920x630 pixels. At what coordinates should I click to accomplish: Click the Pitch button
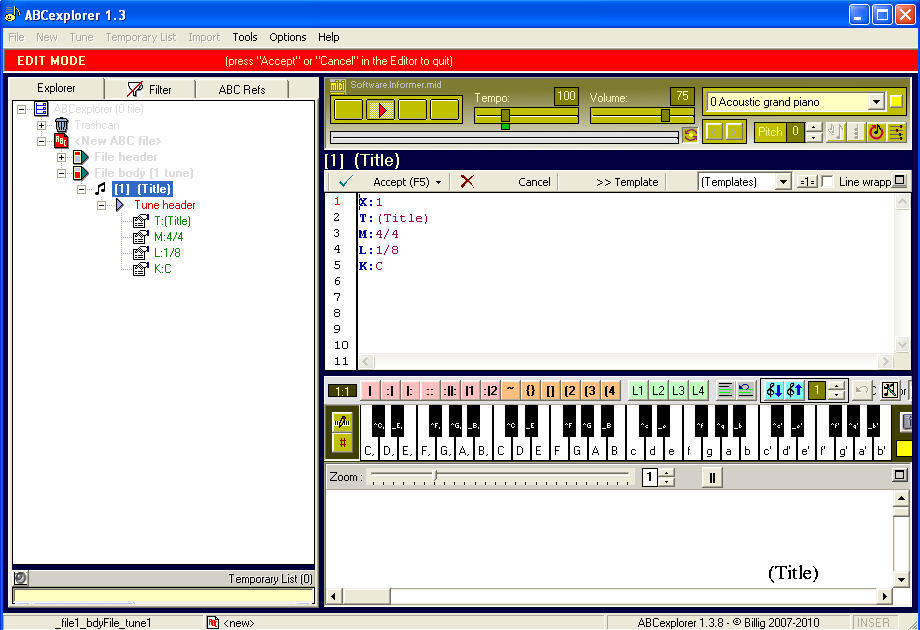(x=770, y=132)
